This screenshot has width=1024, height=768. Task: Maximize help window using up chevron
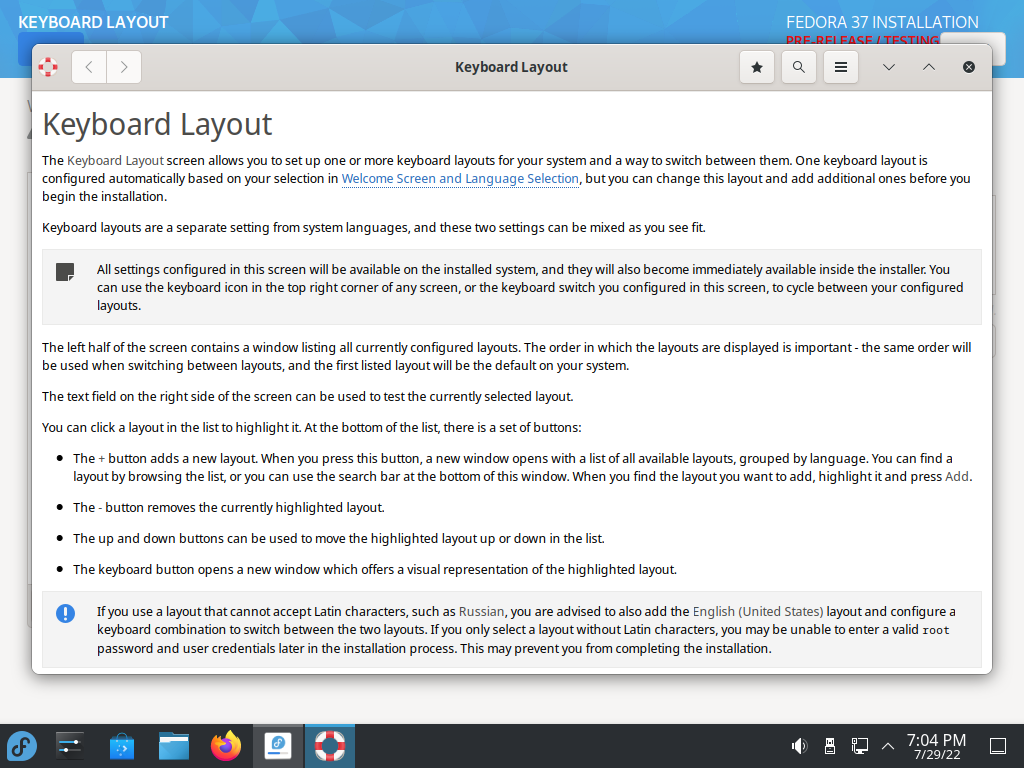pos(929,67)
